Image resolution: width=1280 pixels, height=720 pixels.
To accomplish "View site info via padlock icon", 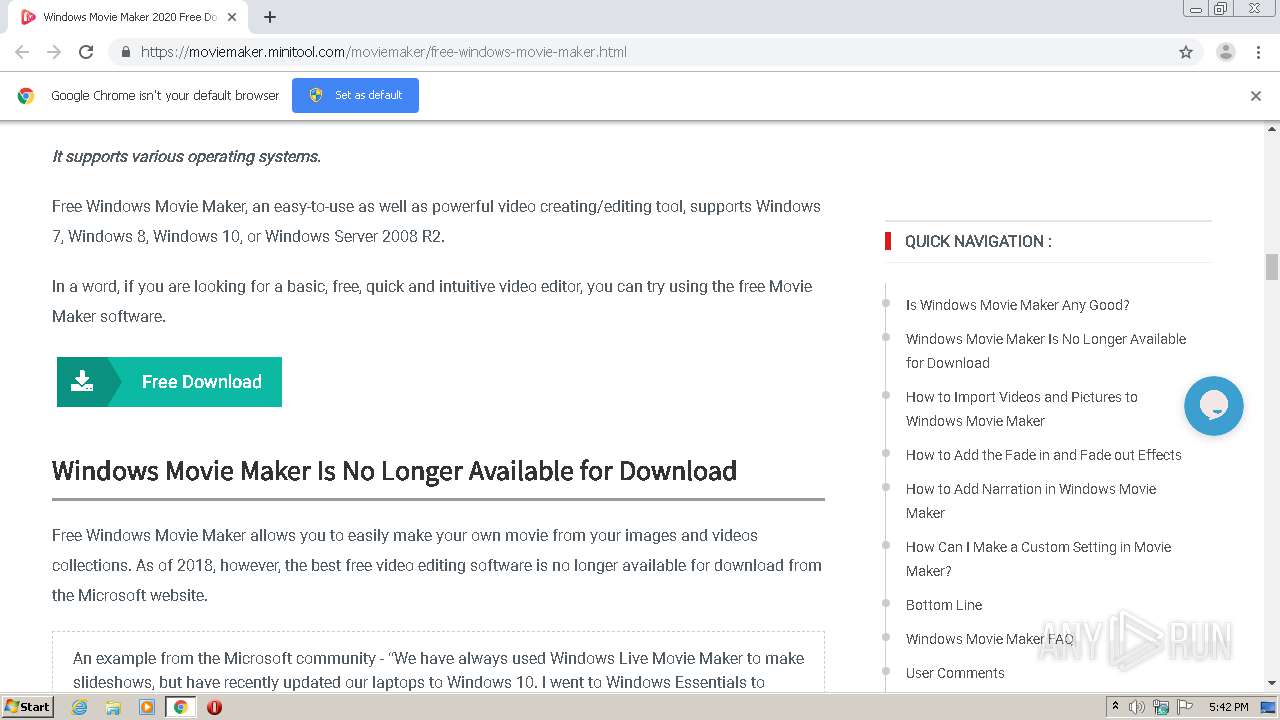I will pyautogui.click(x=126, y=52).
